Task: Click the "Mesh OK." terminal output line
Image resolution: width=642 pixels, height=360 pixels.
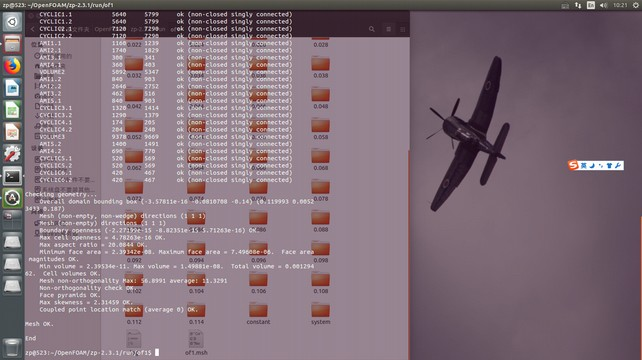Action: (39, 324)
